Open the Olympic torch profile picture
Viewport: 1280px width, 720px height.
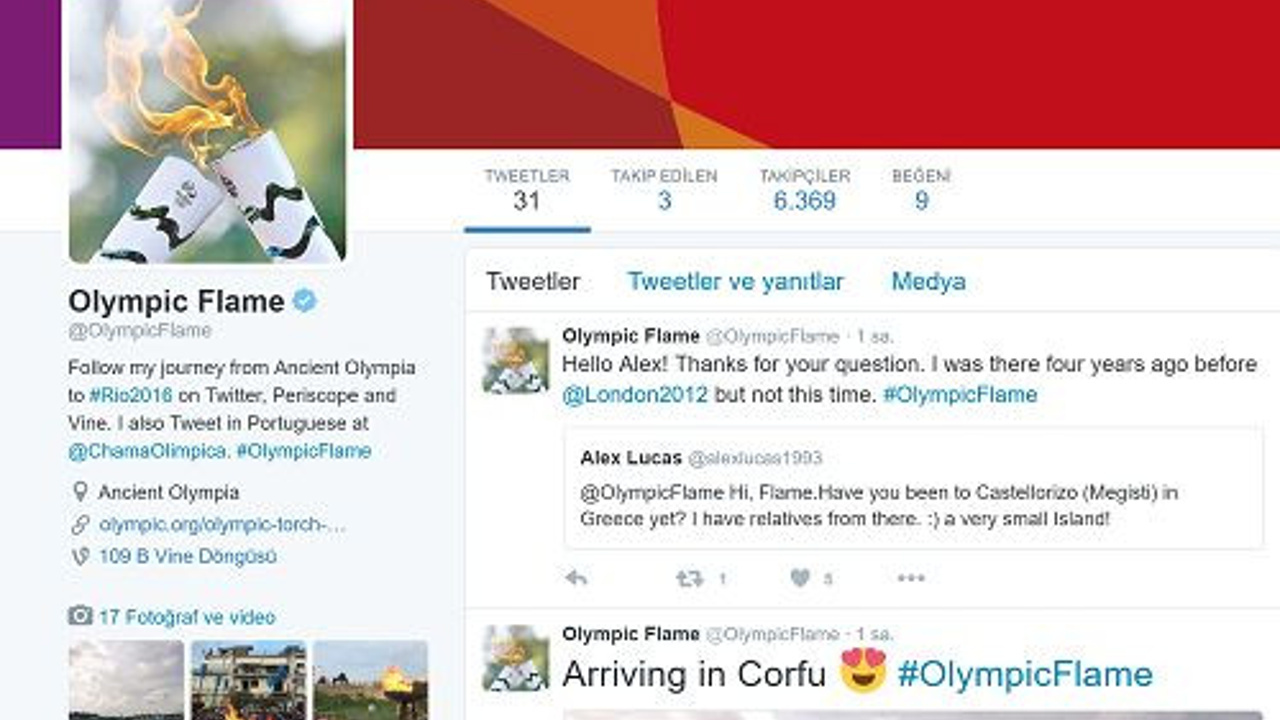207,130
